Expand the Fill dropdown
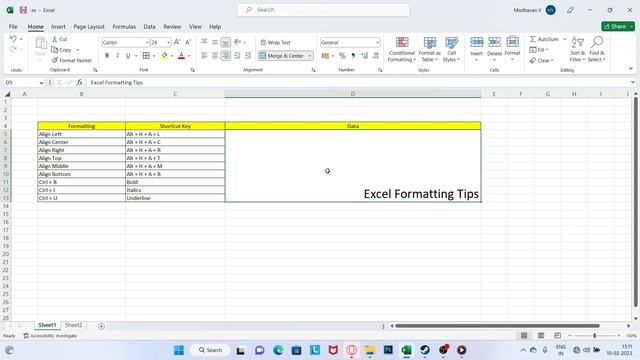Viewport: 640px width, 360px height. pyautogui.click(x=547, y=50)
